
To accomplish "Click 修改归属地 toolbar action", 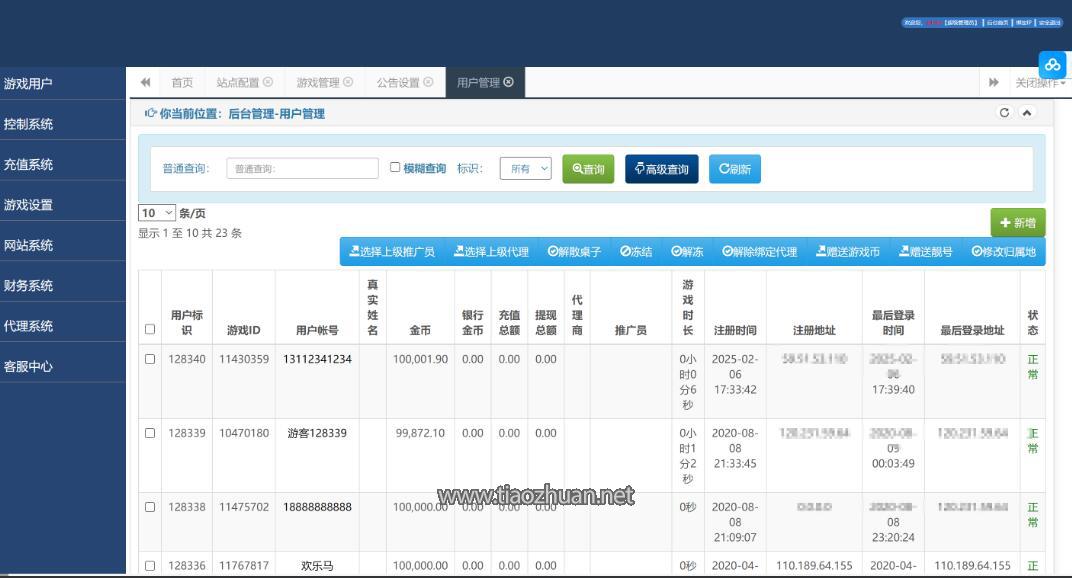I will coord(1004,252).
